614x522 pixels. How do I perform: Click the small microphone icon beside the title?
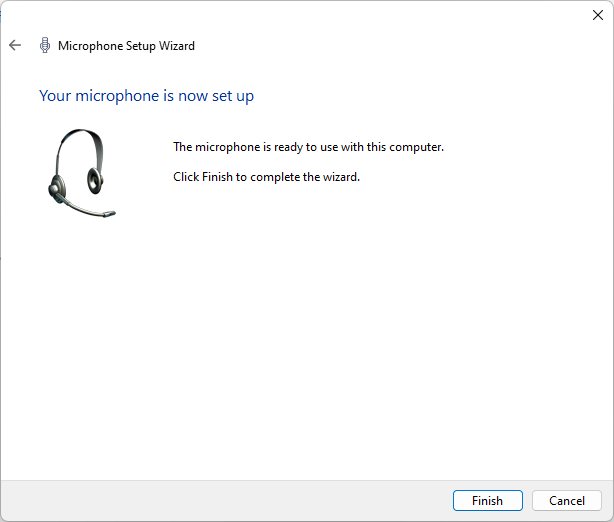[x=44, y=46]
